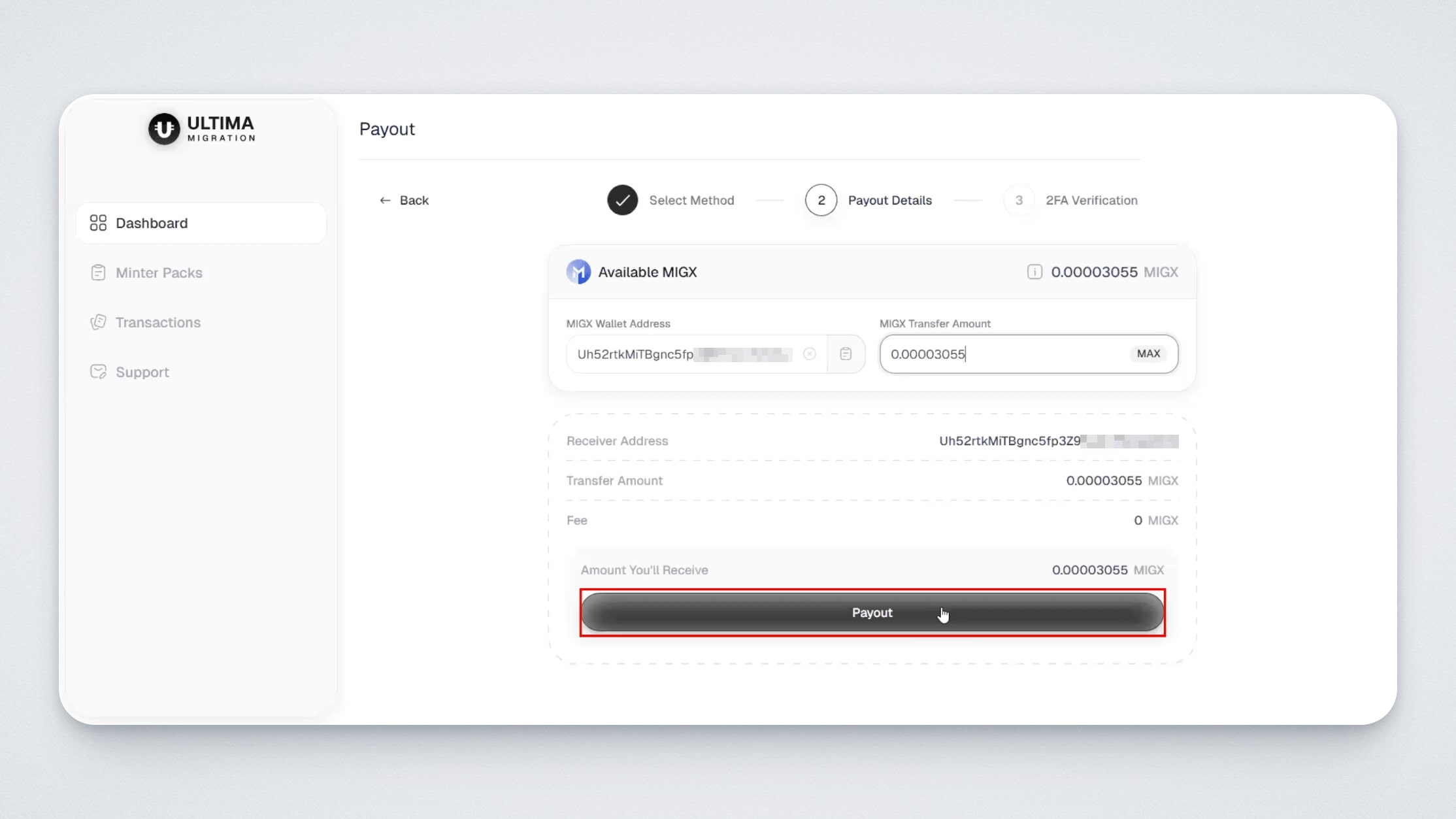Click the Transactions sidebar icon
Image resolution: width=1456 pixels, height=819 pixels.
point(98,322)
